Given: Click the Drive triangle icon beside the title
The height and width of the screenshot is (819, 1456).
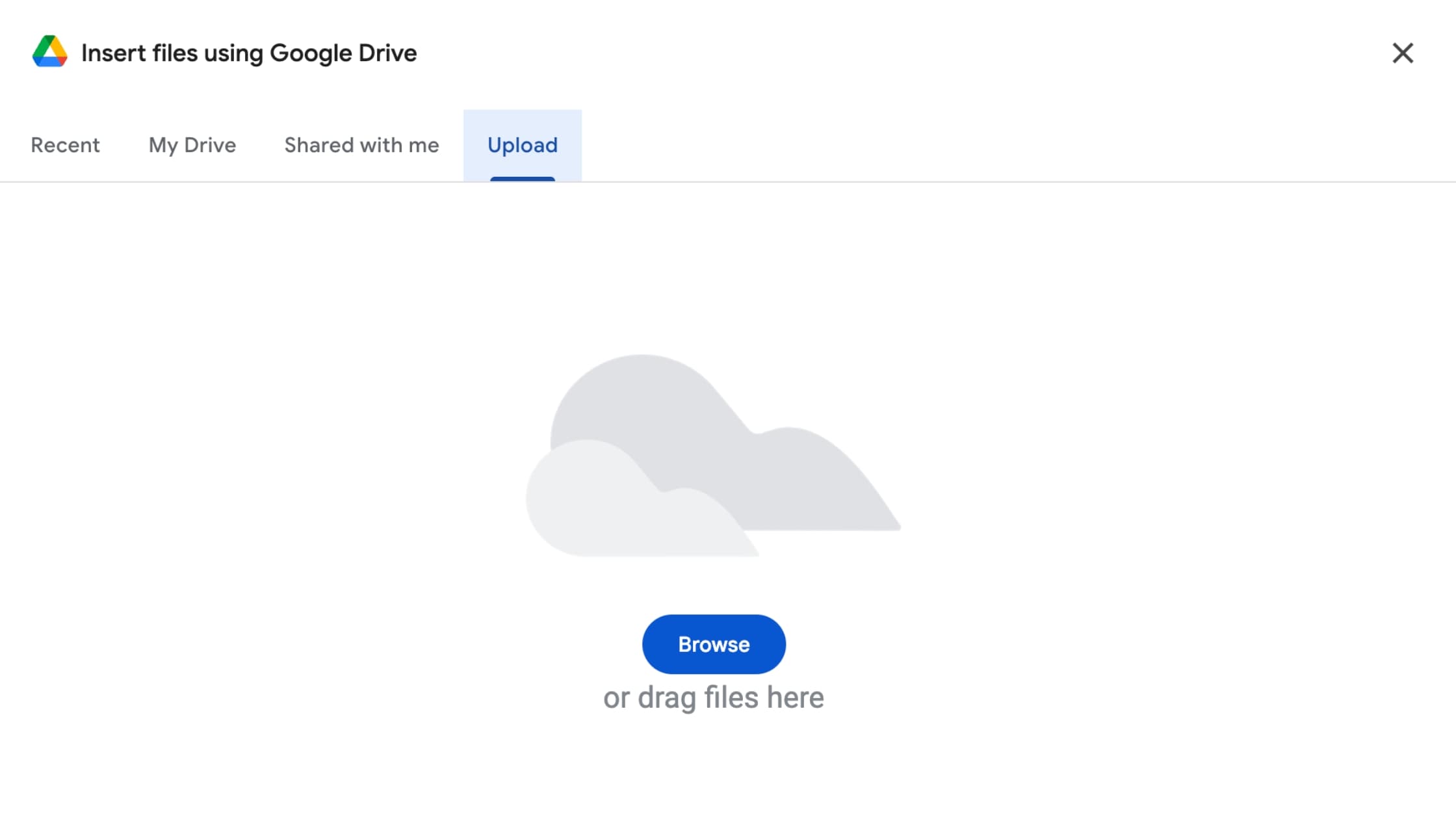Looking at the screenshot, I should pyautogui.click(x=49, y=52).
